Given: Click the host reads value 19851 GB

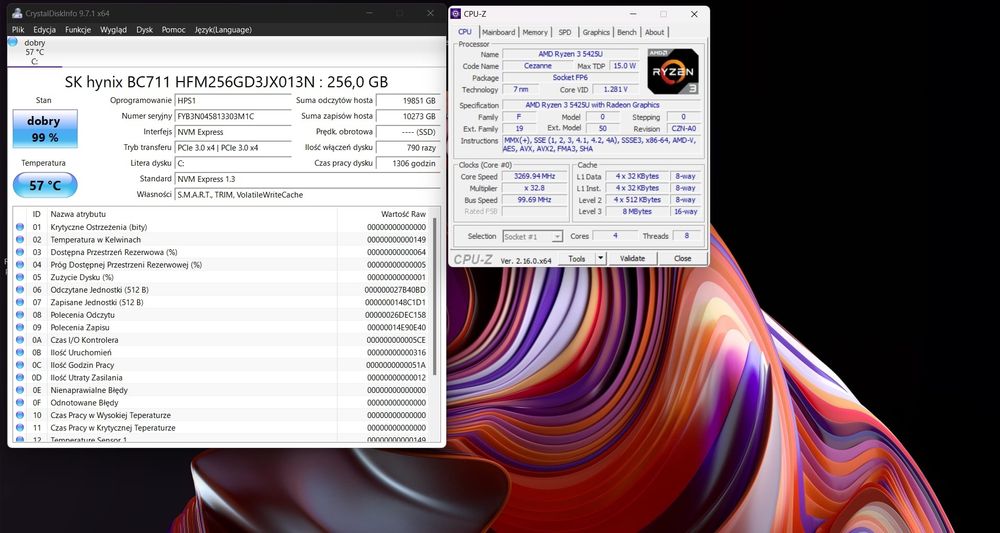Looking at the screenshot, I should (x=408, y=101).
